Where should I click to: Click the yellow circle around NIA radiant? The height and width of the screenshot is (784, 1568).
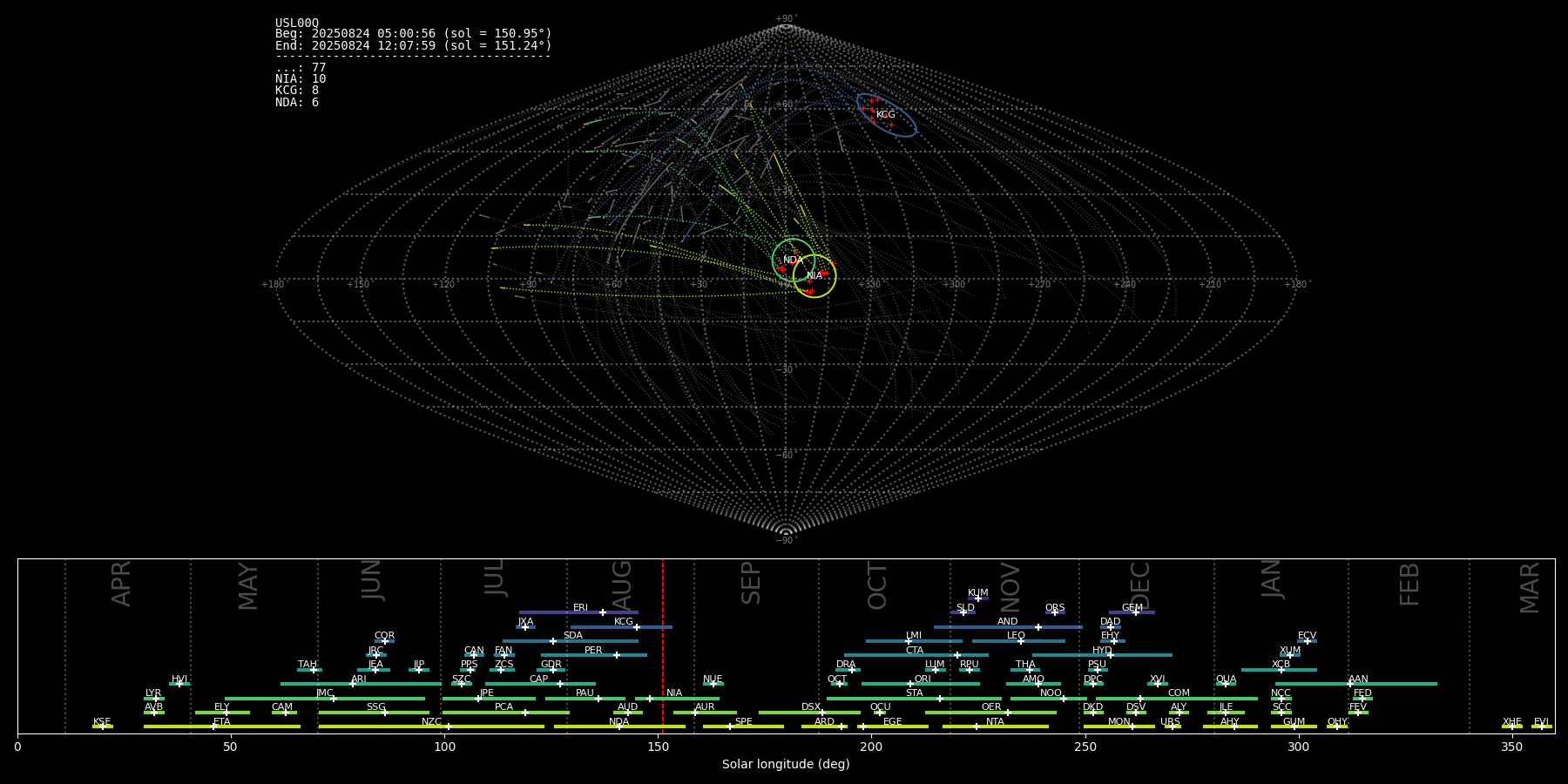pyautogui.click(x=814, y=276)
